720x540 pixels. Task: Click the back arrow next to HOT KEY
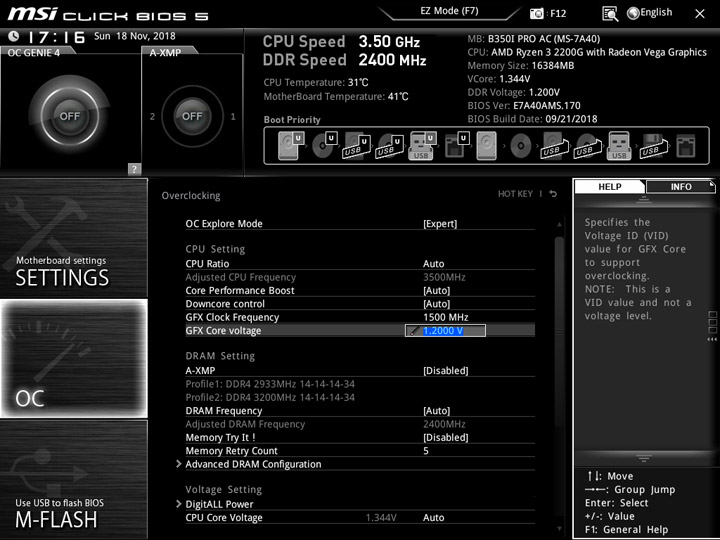click(x=553, y=194)
